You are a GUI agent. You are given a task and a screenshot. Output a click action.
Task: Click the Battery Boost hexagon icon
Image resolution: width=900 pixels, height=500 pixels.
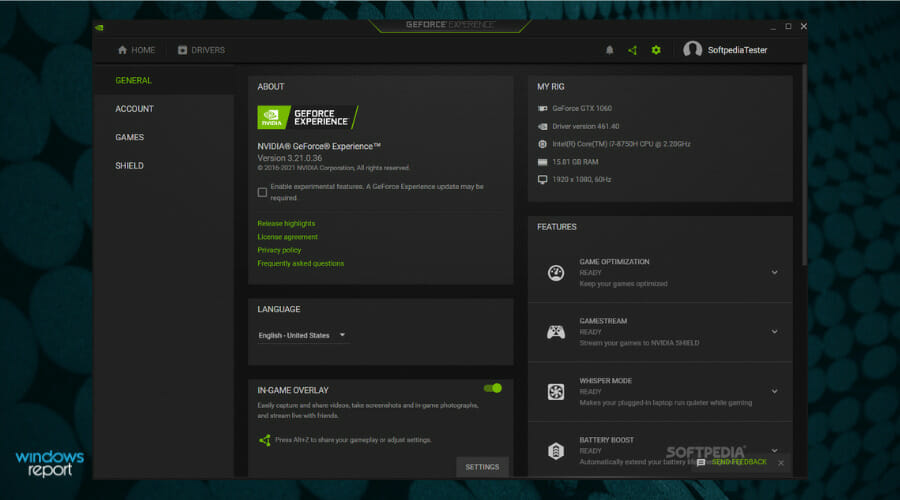coord(556,451)
